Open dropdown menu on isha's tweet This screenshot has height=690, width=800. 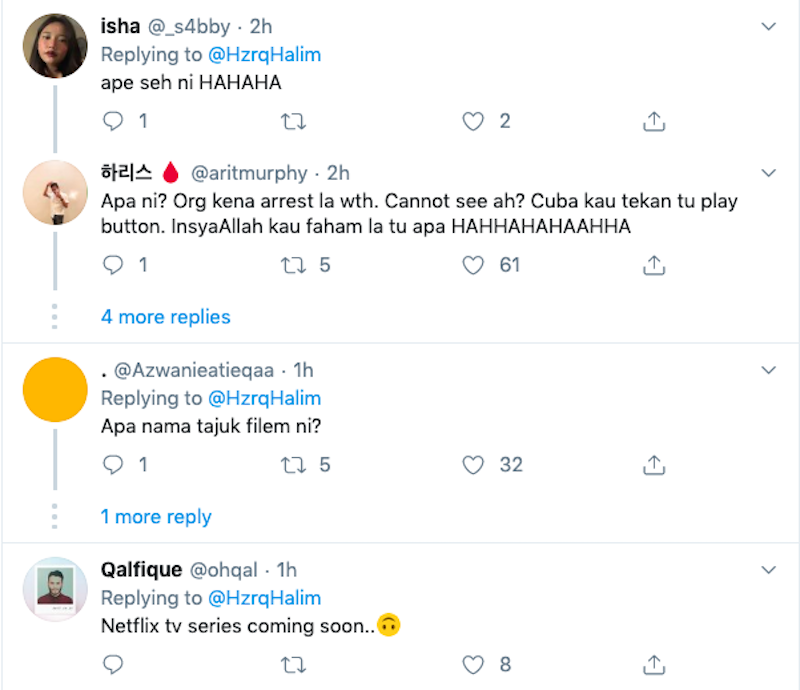click(768, 26)
